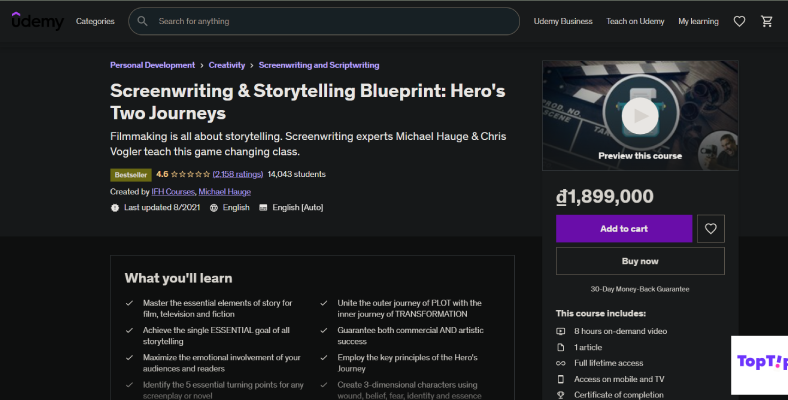
Task: Play the course preview video
Action: click(x=640, y=116)
